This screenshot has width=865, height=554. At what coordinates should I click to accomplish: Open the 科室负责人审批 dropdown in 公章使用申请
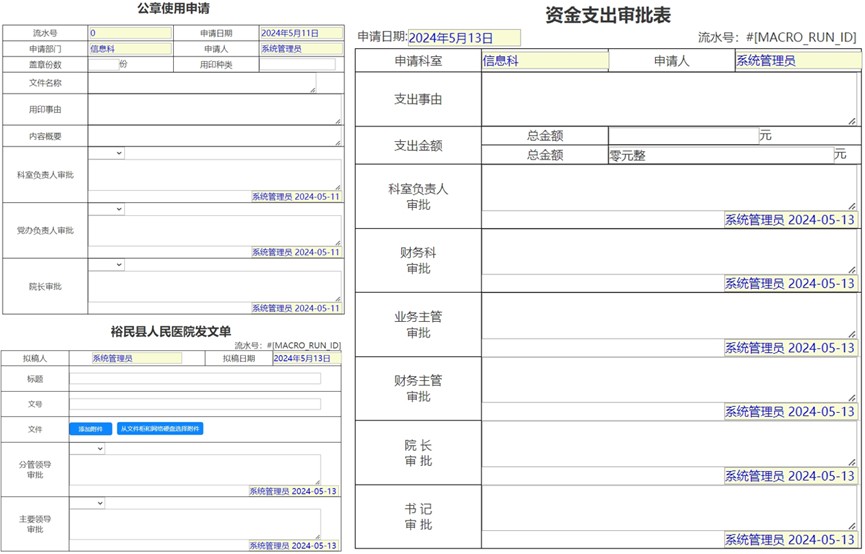coord(106,153)
